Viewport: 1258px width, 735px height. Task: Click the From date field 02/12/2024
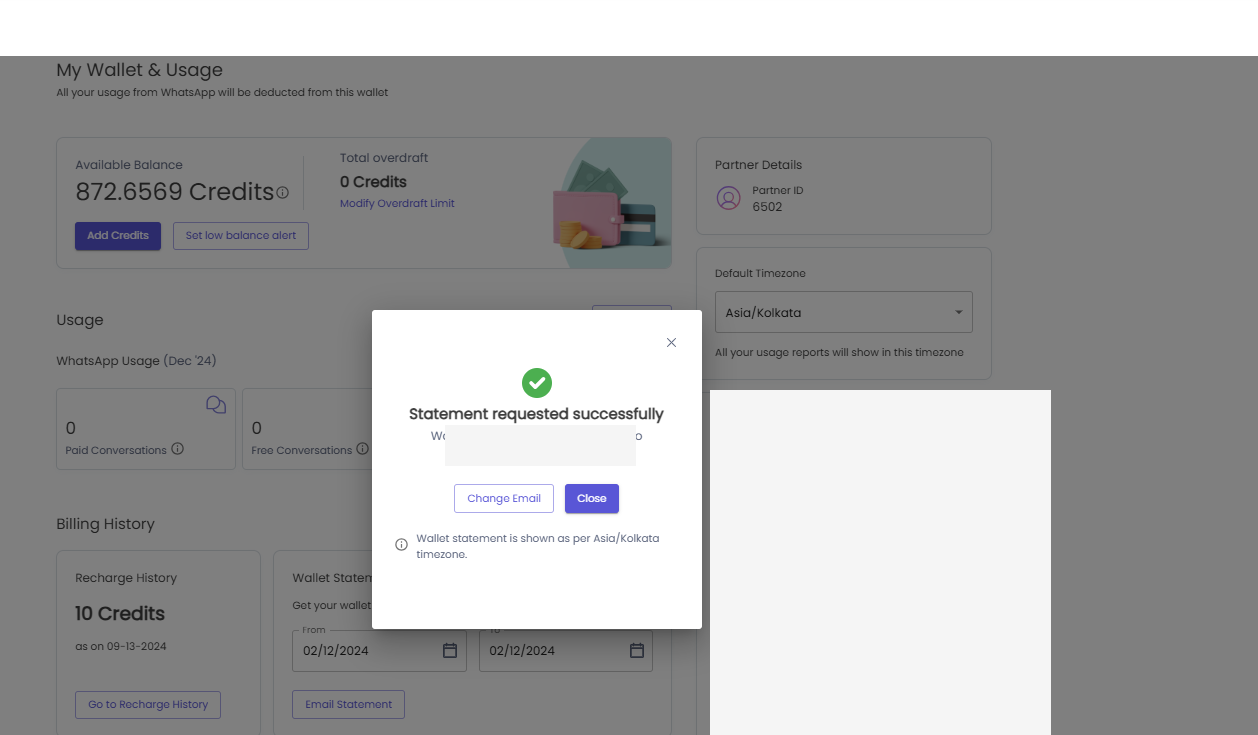379,651
